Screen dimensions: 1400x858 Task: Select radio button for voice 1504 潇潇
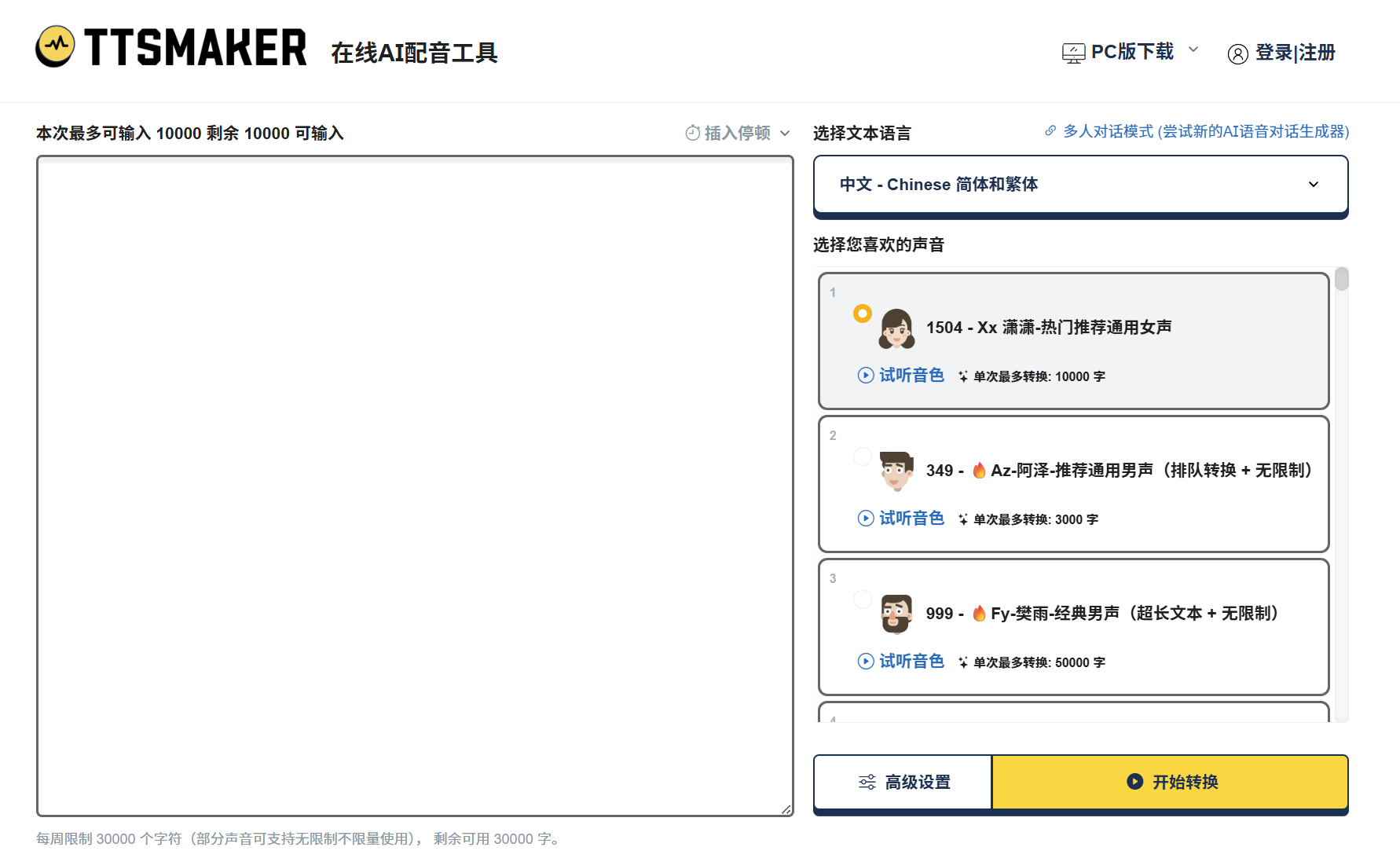pyautogui.click(x=863, y=313)
